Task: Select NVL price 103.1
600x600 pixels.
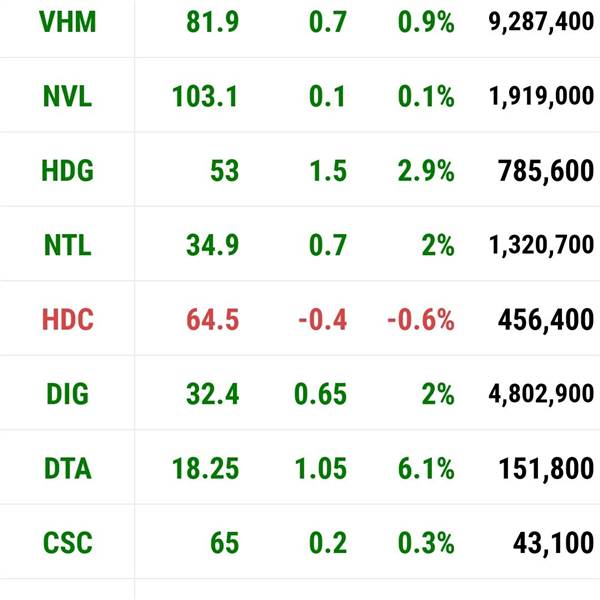Action: pyautogui.click(x=205, y=96)
